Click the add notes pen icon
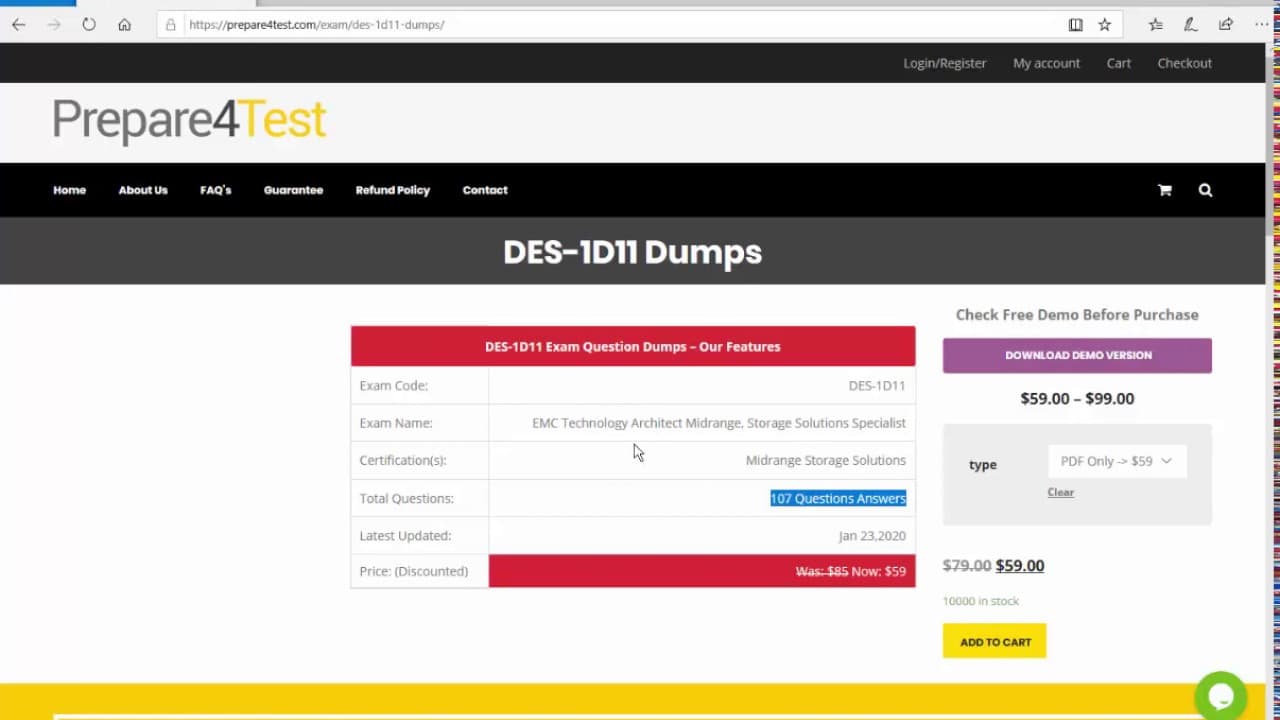The height and width of the screenshot is (720, 1280). point(1190,24)
